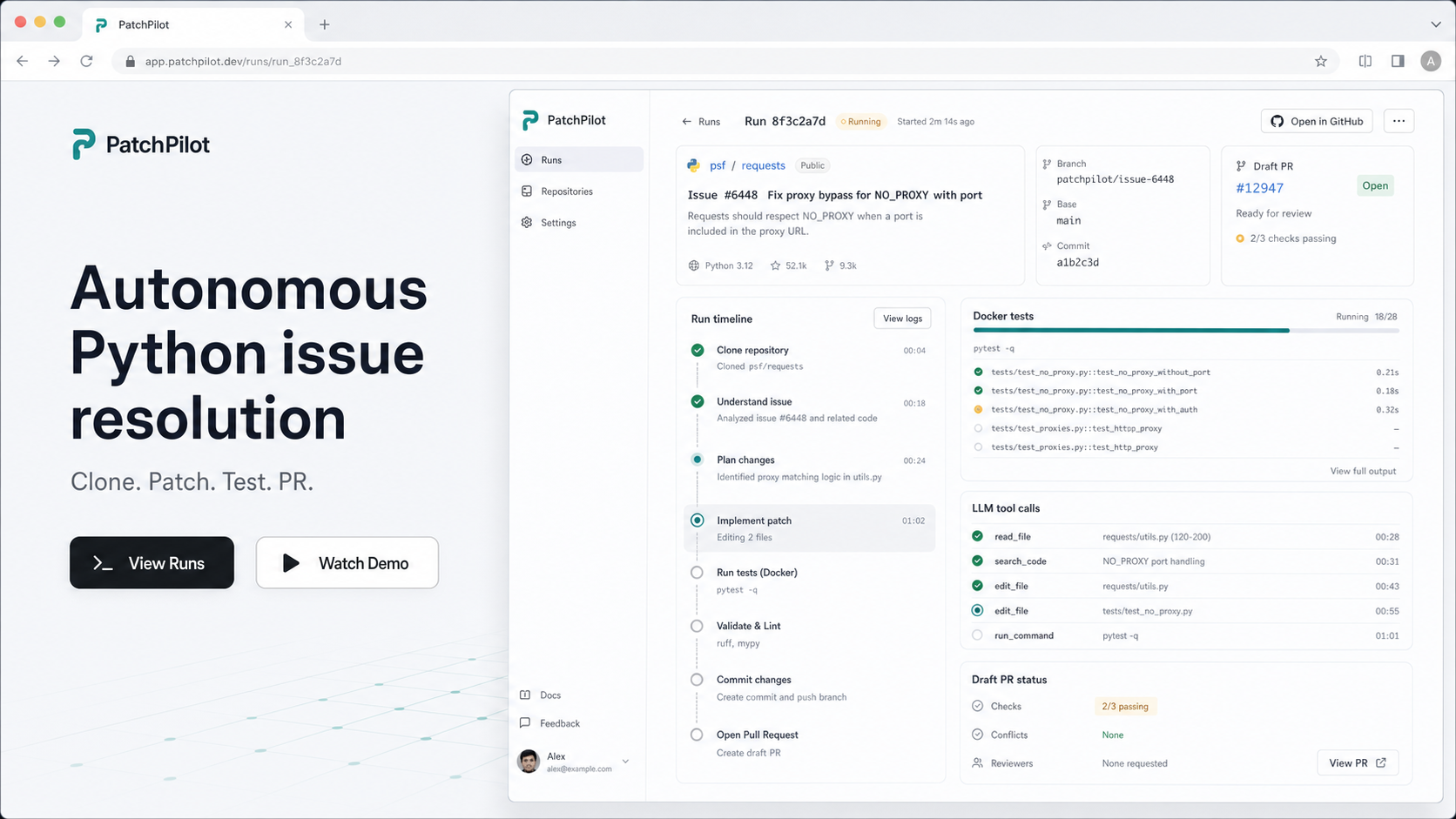The image size is (1456, 819).
Task: Click the check icon for requests/utils.py edit_file
Action: (x=977, y=586)
